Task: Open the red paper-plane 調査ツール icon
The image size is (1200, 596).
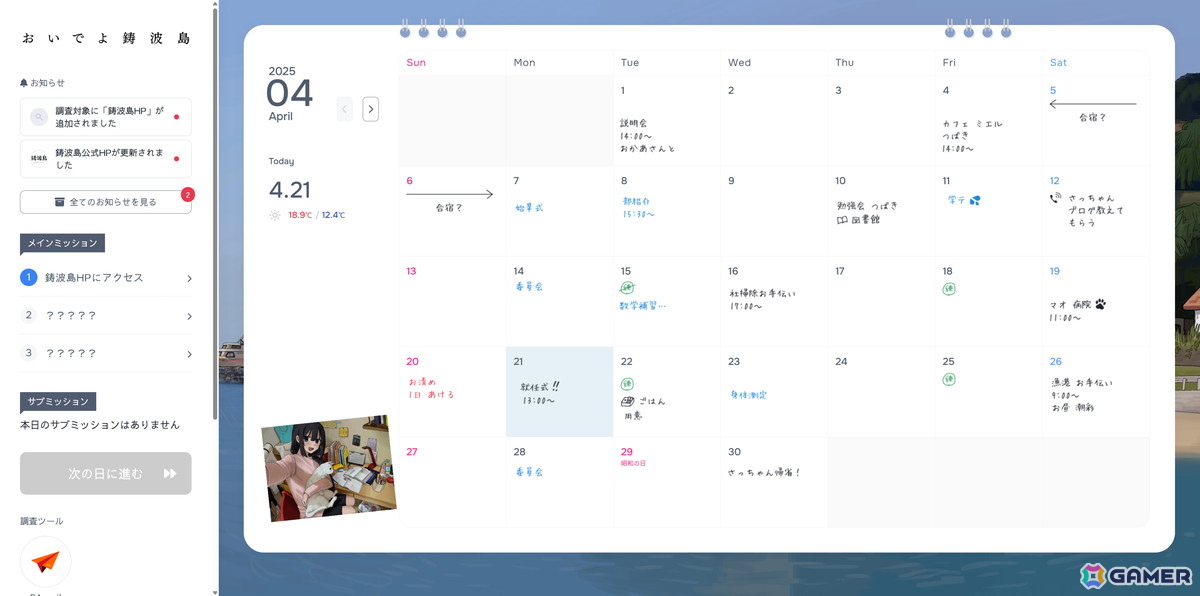Action: 44,562
